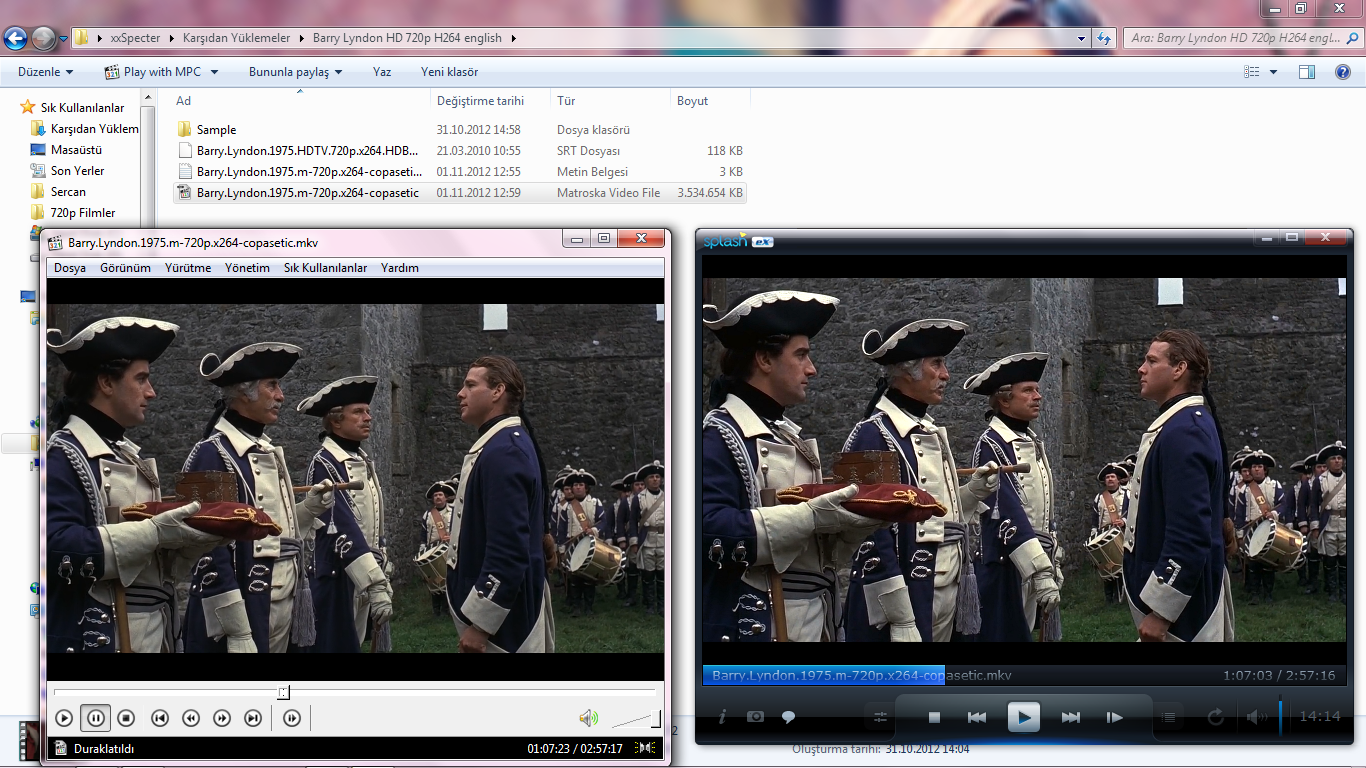This screenshot has height=768, width=1366.
Task: Click the next track button in Splash
Action: tap(1070, 717)
